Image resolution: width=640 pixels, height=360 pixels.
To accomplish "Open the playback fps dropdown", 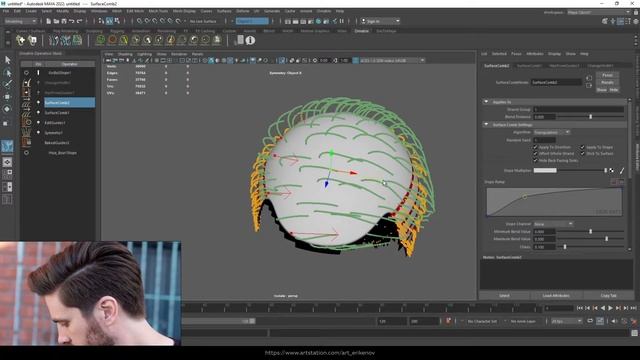I will [567, 321].
